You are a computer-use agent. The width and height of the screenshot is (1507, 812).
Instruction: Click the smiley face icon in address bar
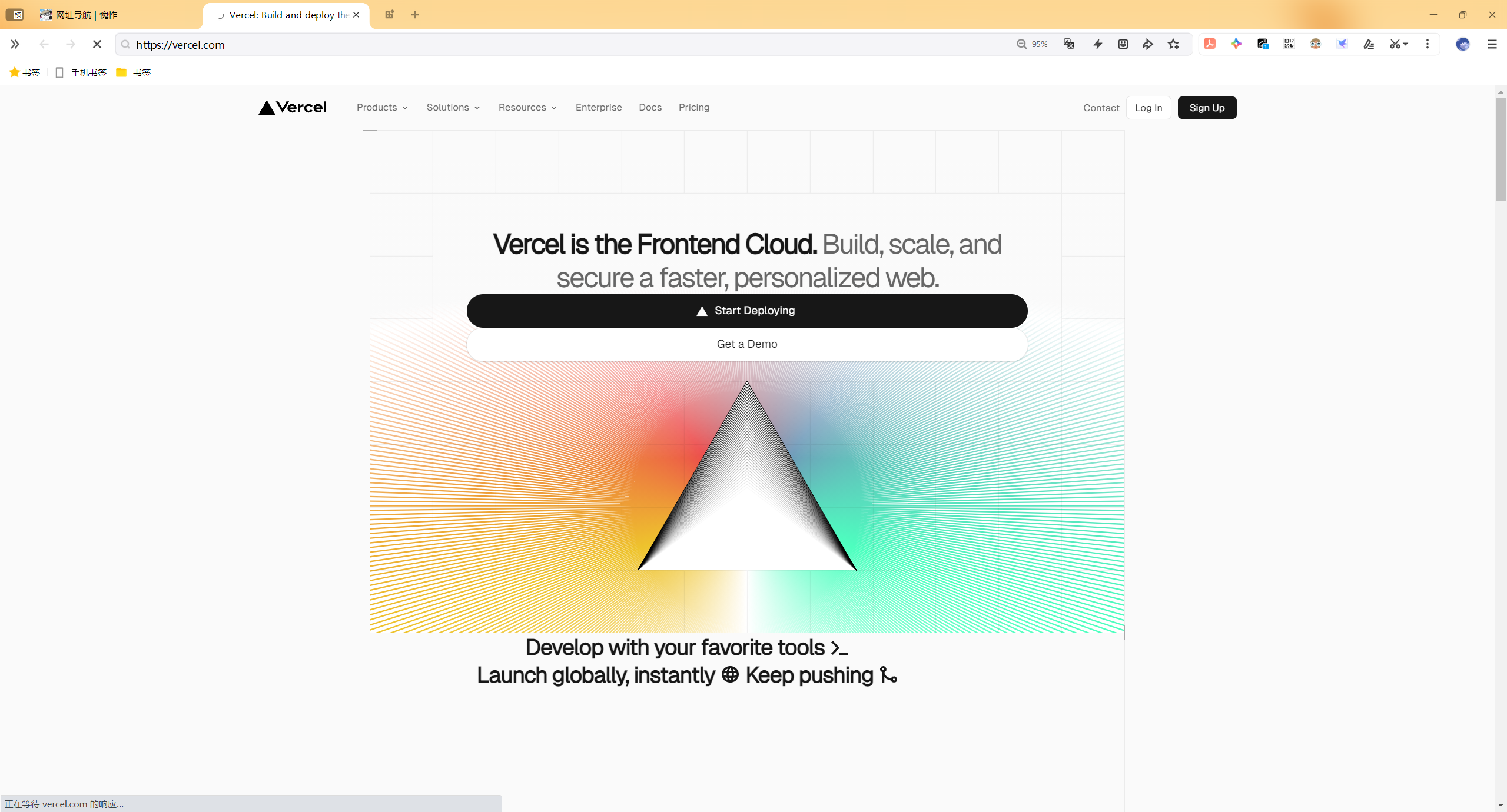tap(1123, 44)
